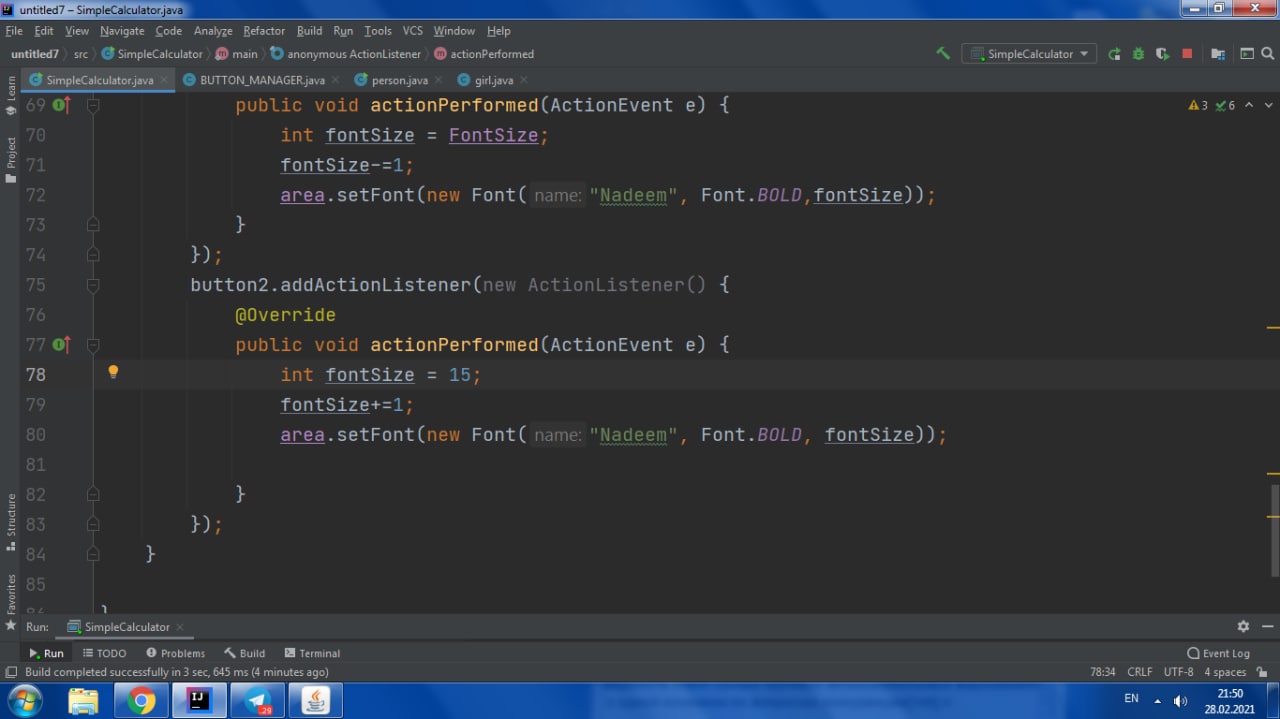
Task: Switch to the girl.java editor tab
Action: click(494, 80)
